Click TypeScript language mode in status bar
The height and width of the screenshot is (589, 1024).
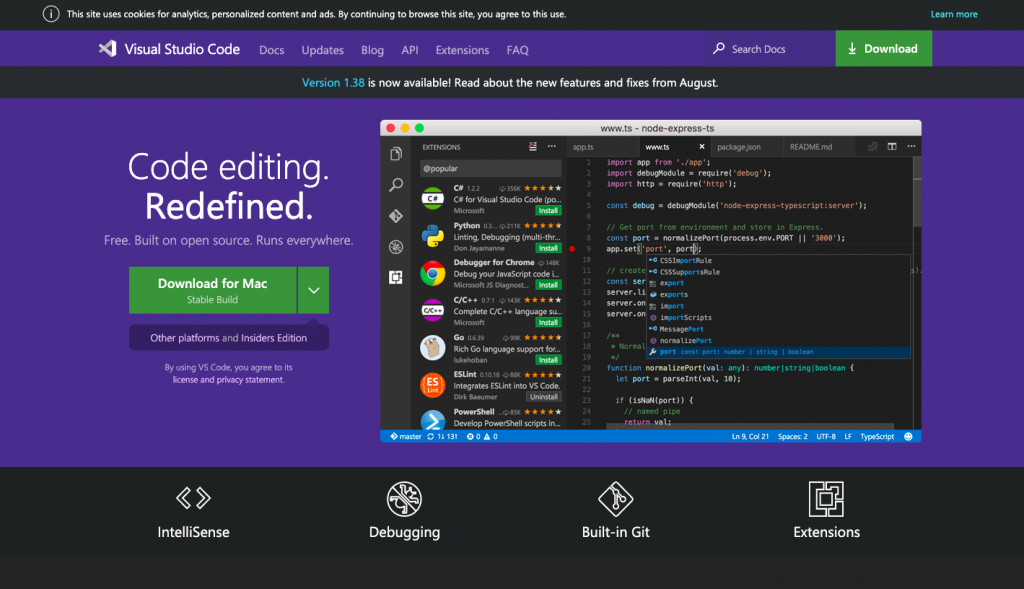(877, 436)
